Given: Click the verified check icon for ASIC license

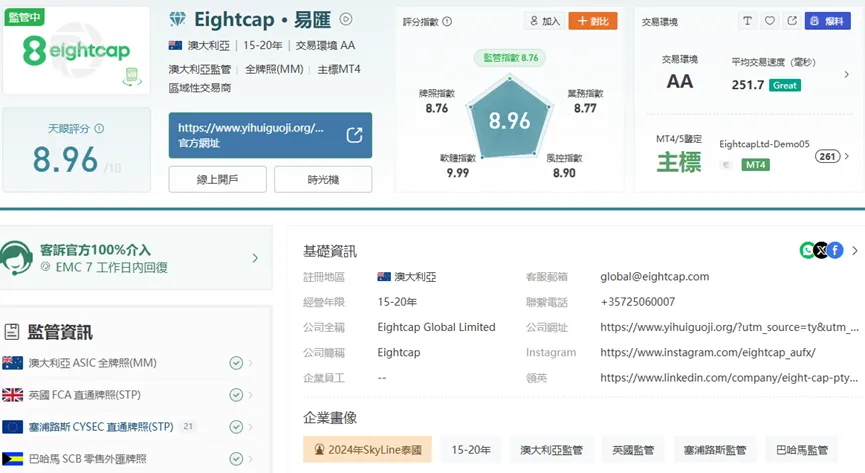Looking at the screenshot, I should (x=236, y=363).
